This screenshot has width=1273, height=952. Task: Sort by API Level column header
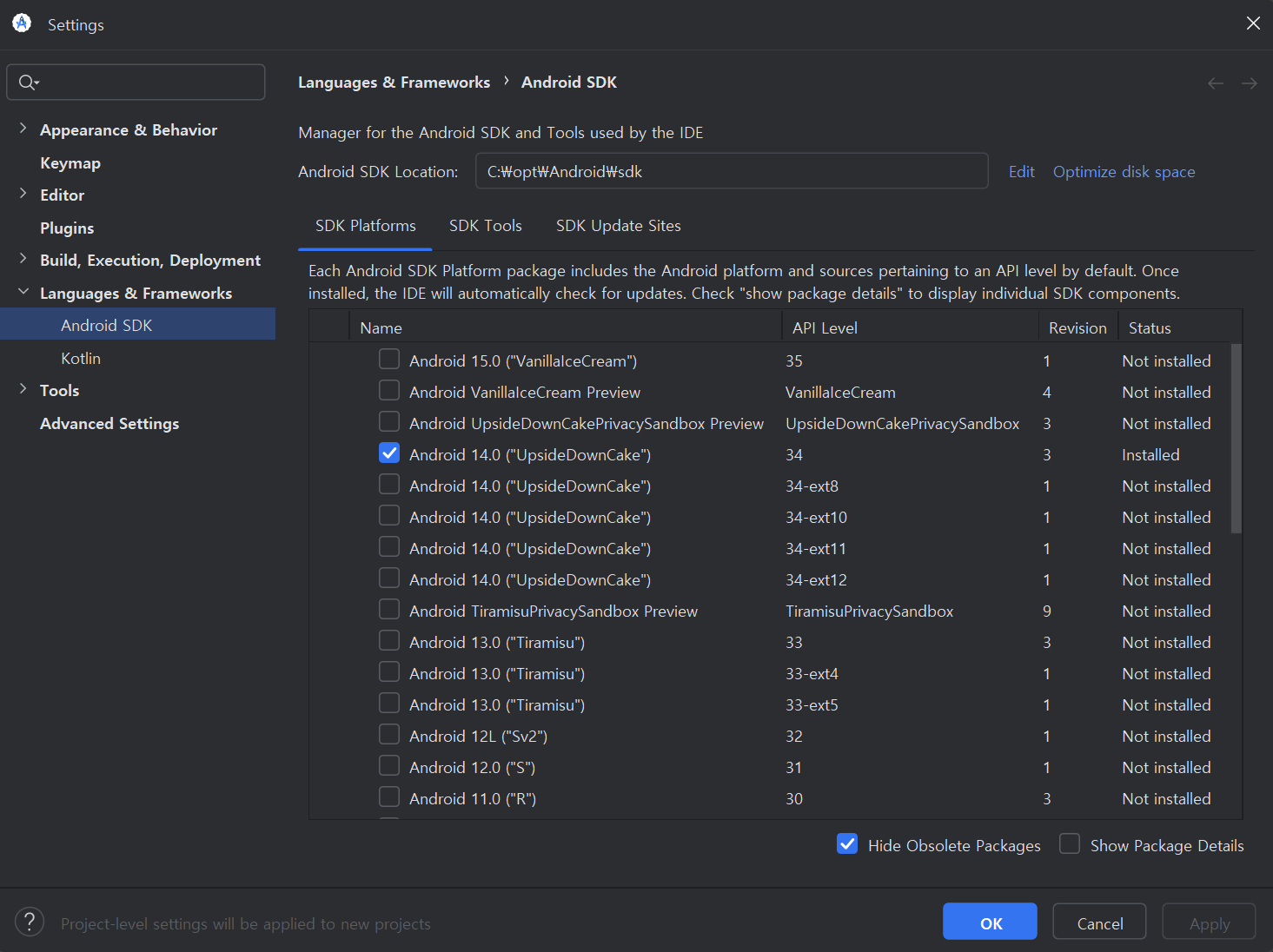[910, 327]
